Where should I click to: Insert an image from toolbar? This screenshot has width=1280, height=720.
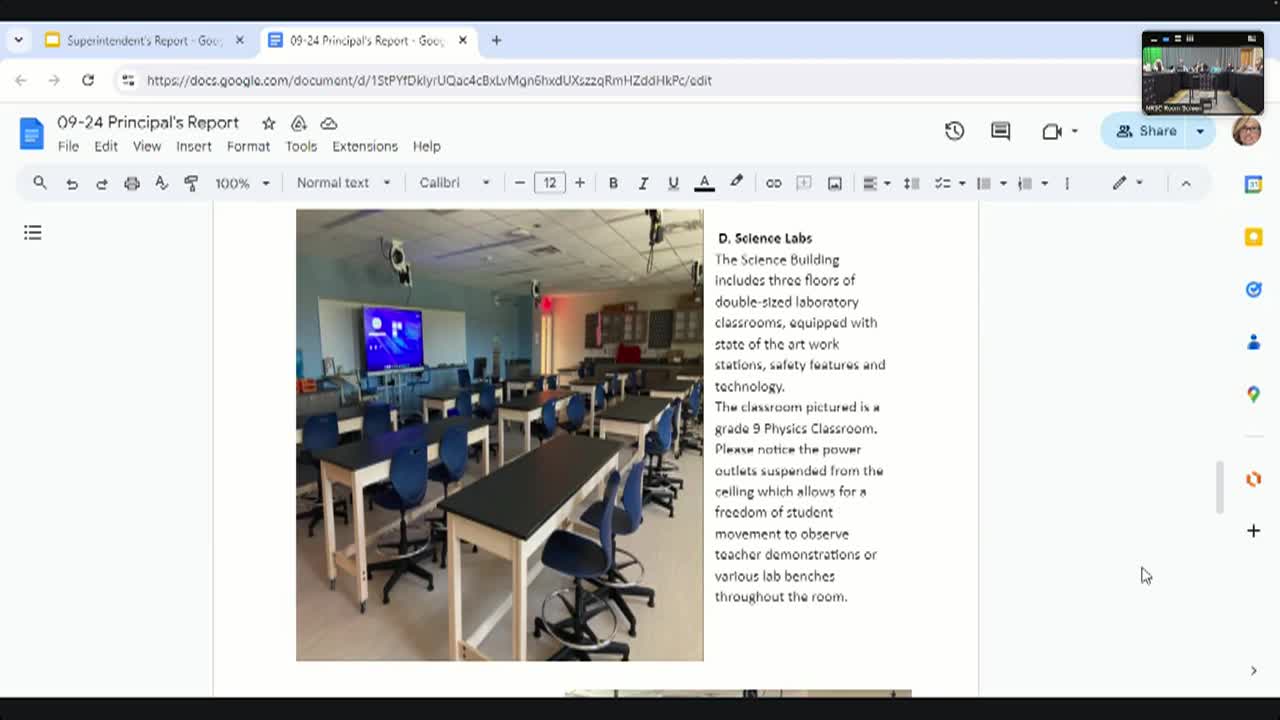[834, 183]
